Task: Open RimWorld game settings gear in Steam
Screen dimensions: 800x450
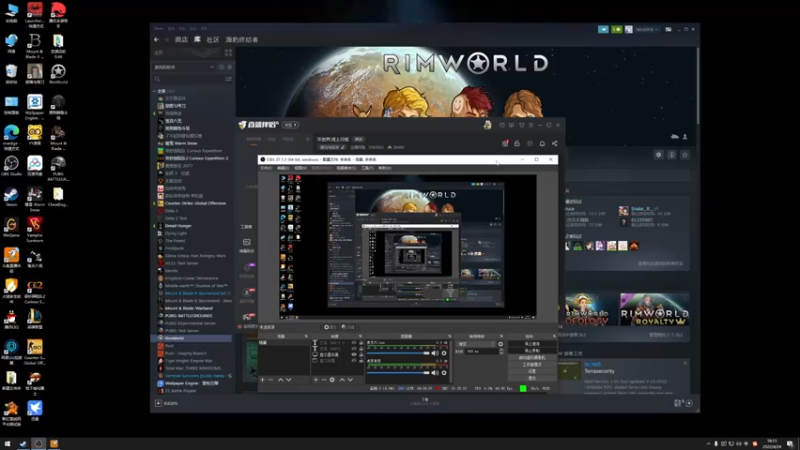Action: tap(659, 155)
